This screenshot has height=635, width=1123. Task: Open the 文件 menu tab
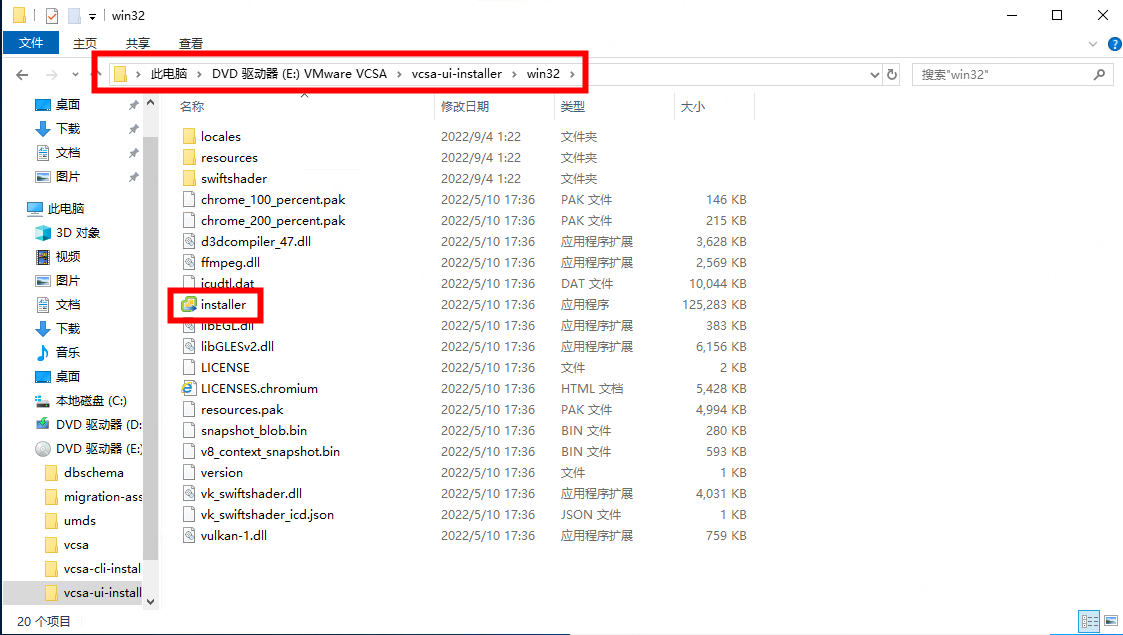[x=31, y=43]
